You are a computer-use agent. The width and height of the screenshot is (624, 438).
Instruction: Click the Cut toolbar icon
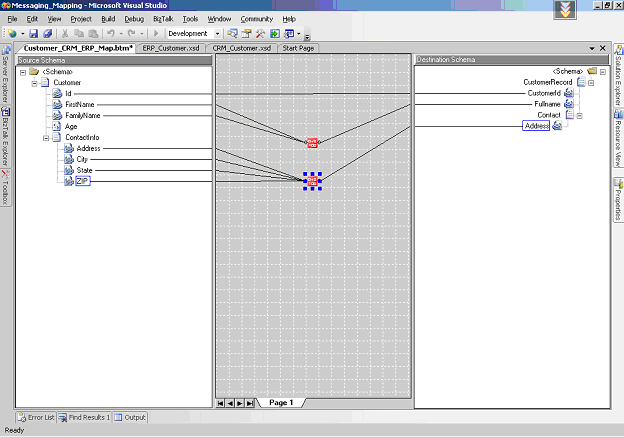[65, 34]
